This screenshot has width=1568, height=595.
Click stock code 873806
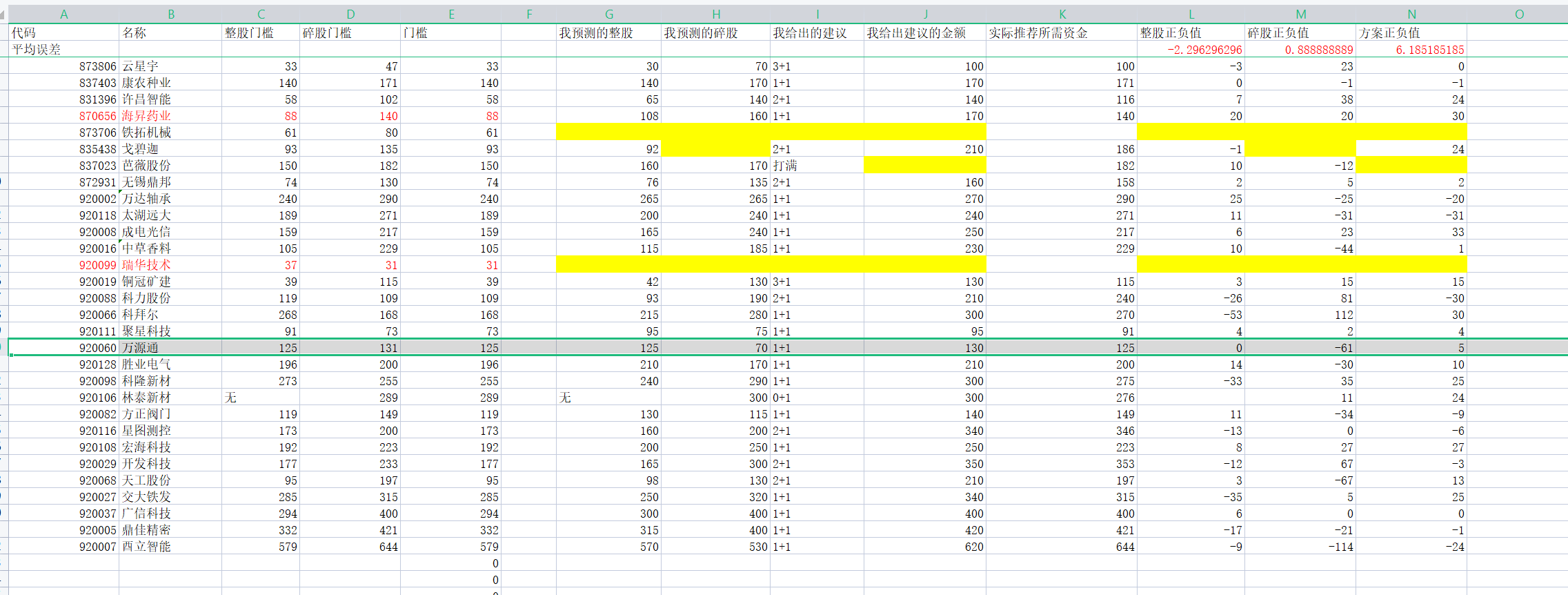coord(63,66)
